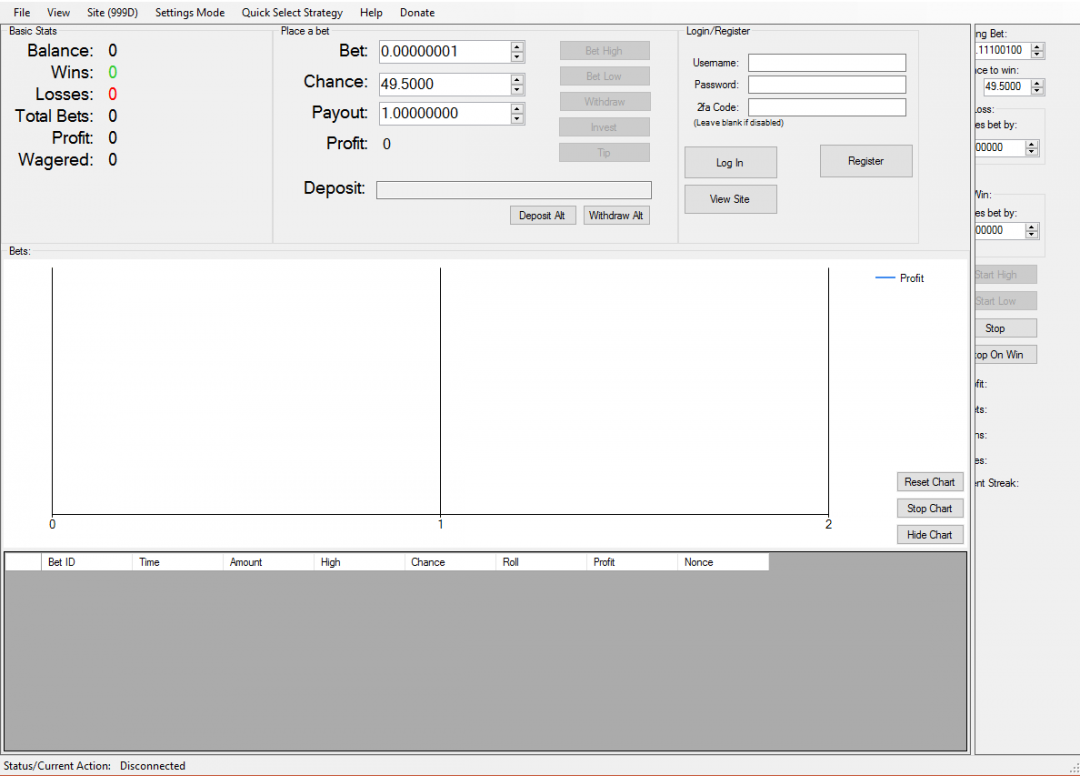Screen dimensions: 1080x776
Task: Increase the Bet amount with up arrow
Action: tap(517, 46)
